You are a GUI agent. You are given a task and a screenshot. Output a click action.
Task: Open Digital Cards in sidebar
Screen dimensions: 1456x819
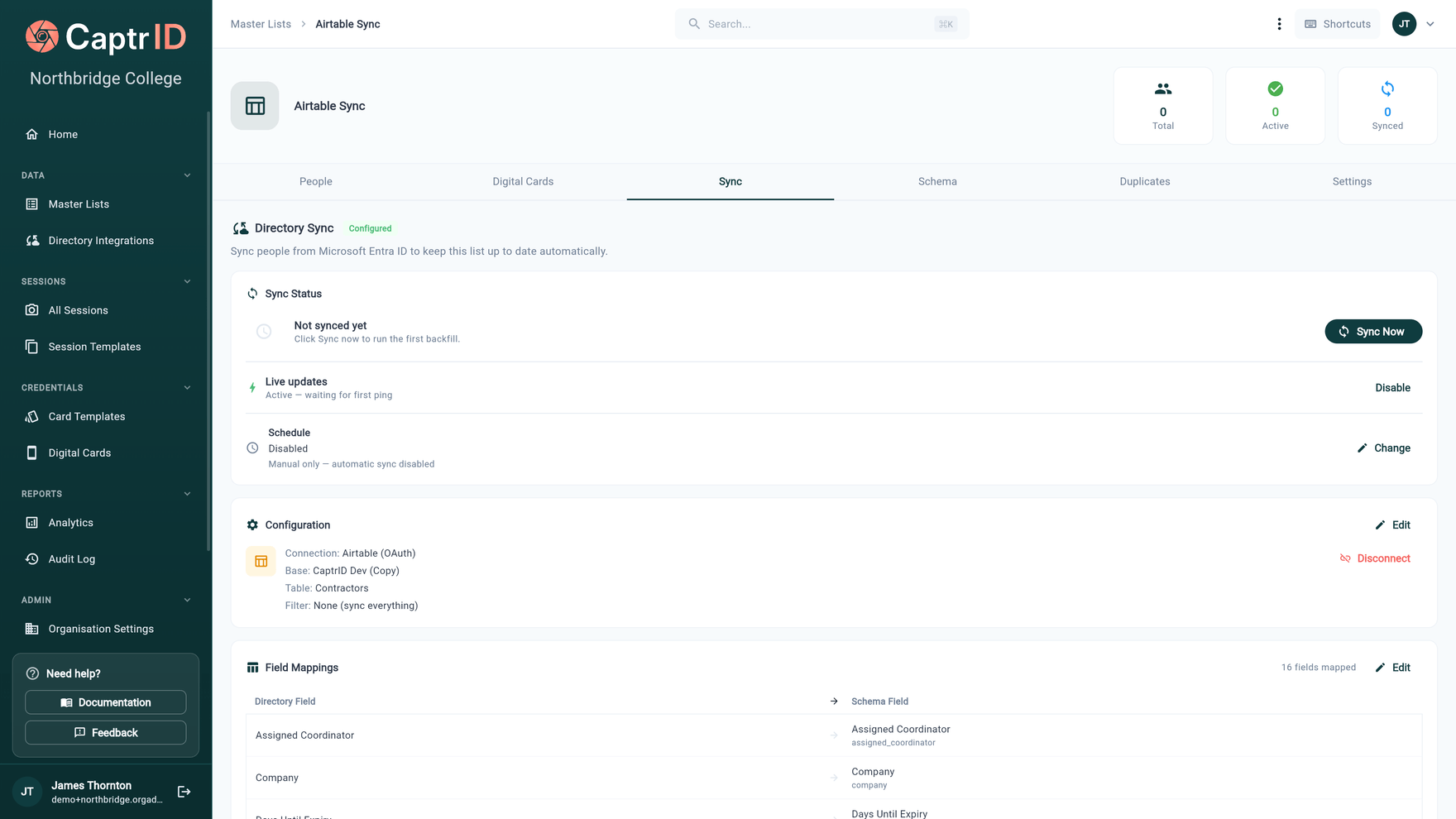79,453
